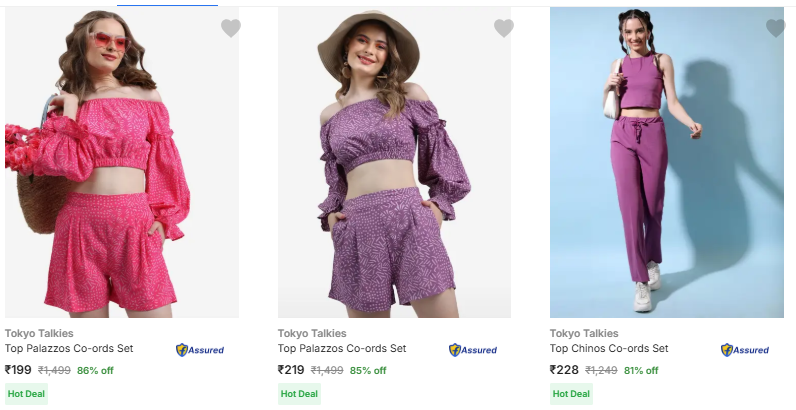Screen dimensions: 796x410
Task: Toggle heart on purple Palazzos Co-ords Set
Action: click(504, 28)
